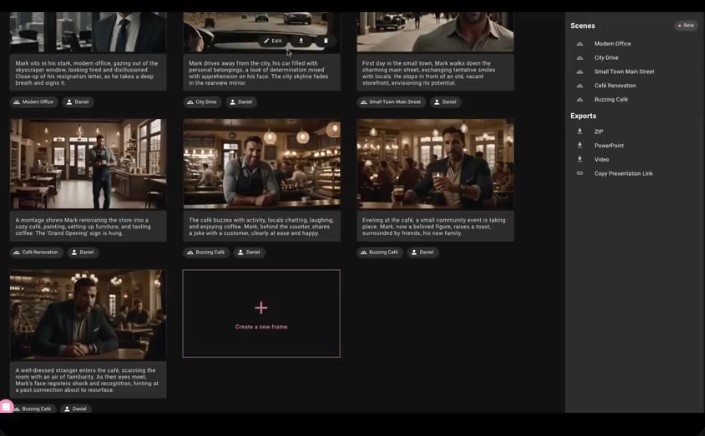
Task: Click Small Town Main Street tag under third frame
Action: 391,102
